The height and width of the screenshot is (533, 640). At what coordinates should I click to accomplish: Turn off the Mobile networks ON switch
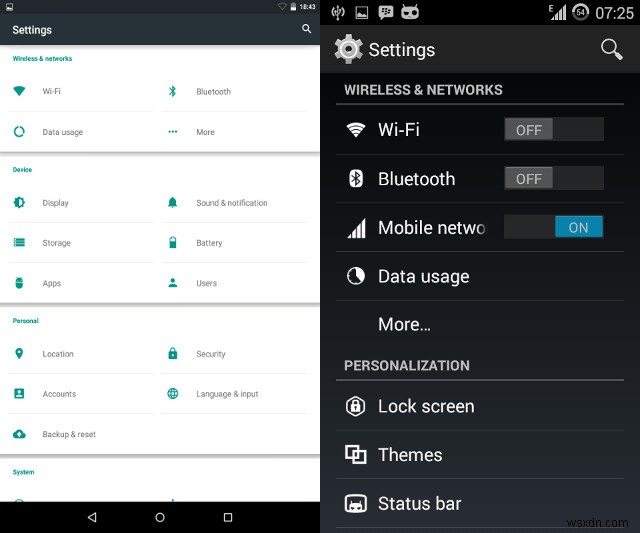554,227
